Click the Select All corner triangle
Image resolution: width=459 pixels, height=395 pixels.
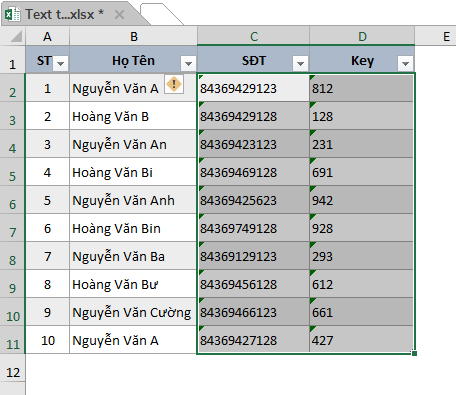tap(16, 36)
